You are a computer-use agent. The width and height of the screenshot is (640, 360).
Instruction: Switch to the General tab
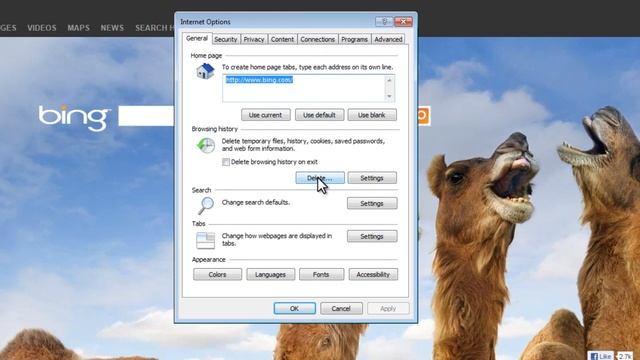pos(197,38)
